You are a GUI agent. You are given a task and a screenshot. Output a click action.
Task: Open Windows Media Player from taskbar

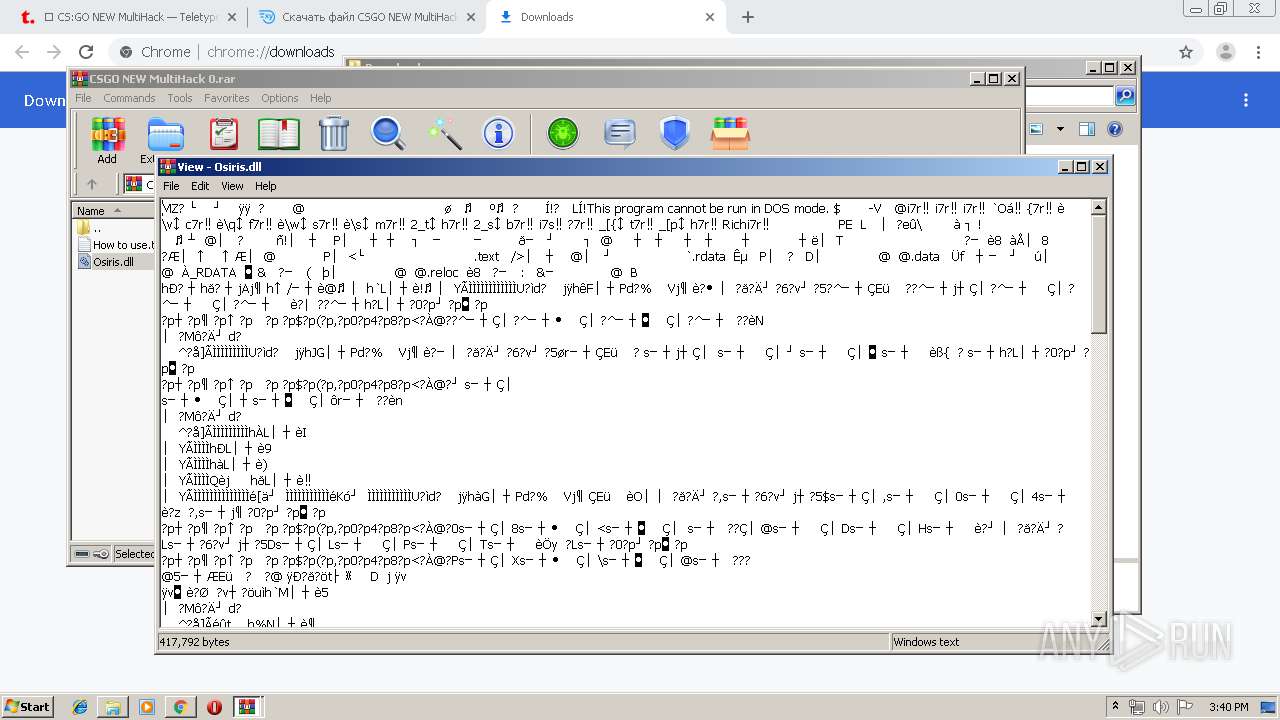pos(147,706)
